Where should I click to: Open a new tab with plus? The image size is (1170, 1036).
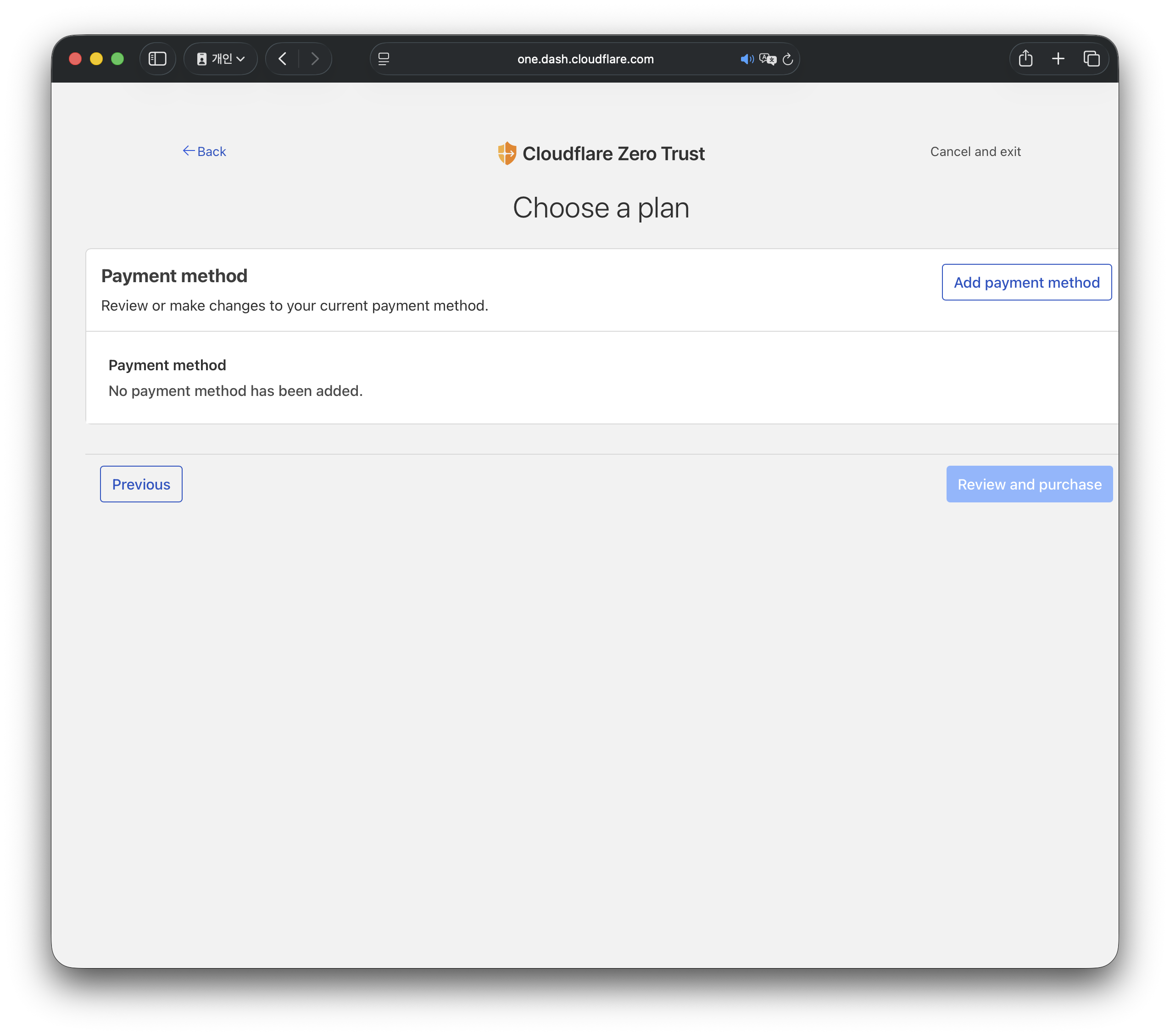[x=1058, y=59]
